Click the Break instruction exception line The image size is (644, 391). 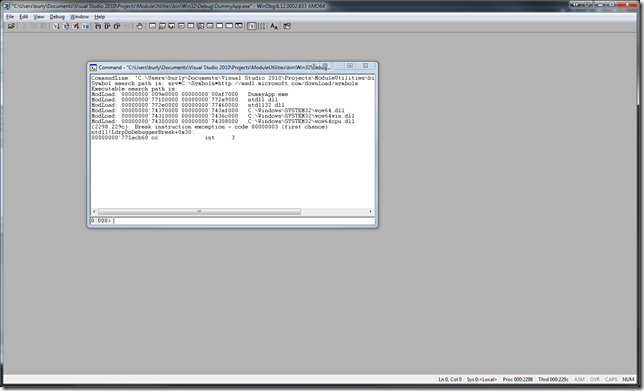(209, 127)
